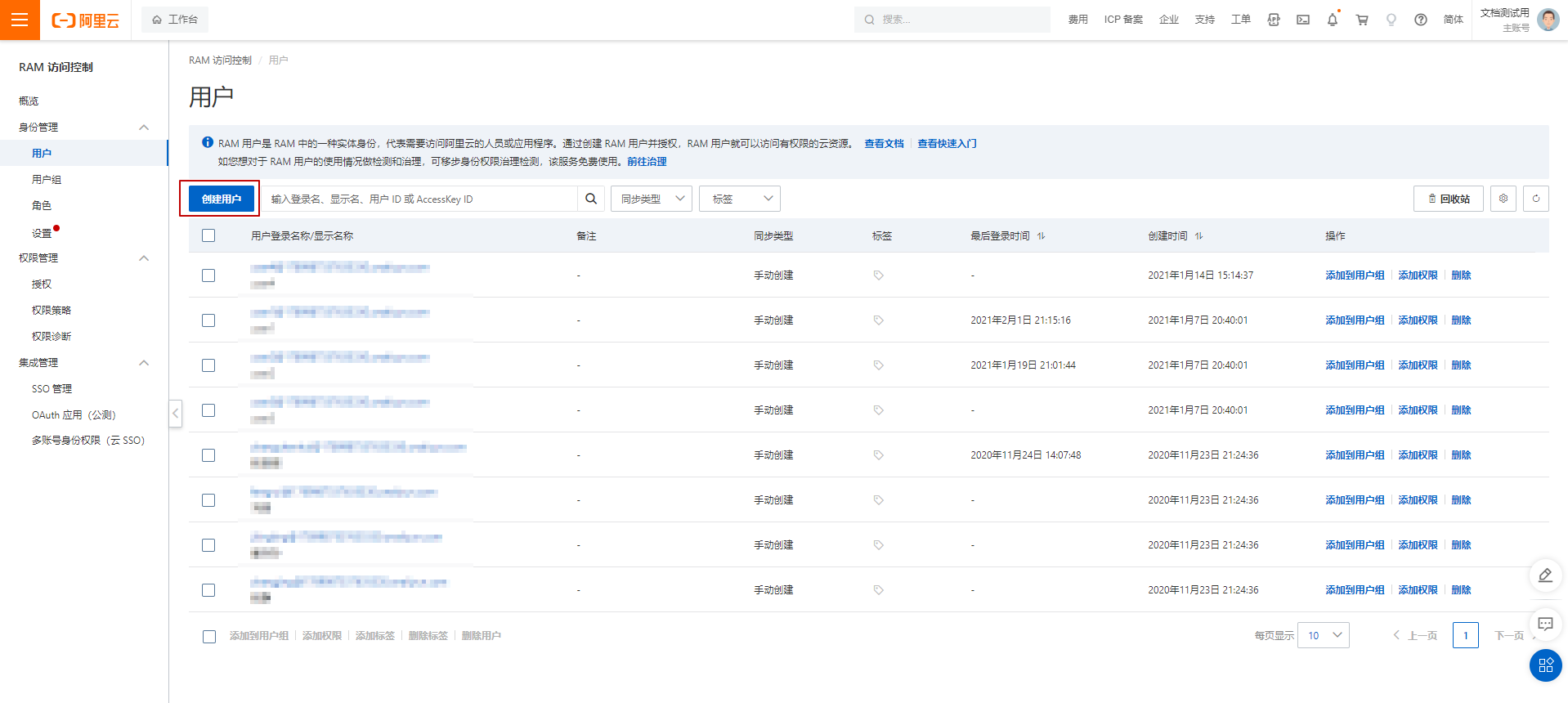This screenshot has width=1568, height=703.
Task: Open the notifications bell
Action: pos(1333,20)
